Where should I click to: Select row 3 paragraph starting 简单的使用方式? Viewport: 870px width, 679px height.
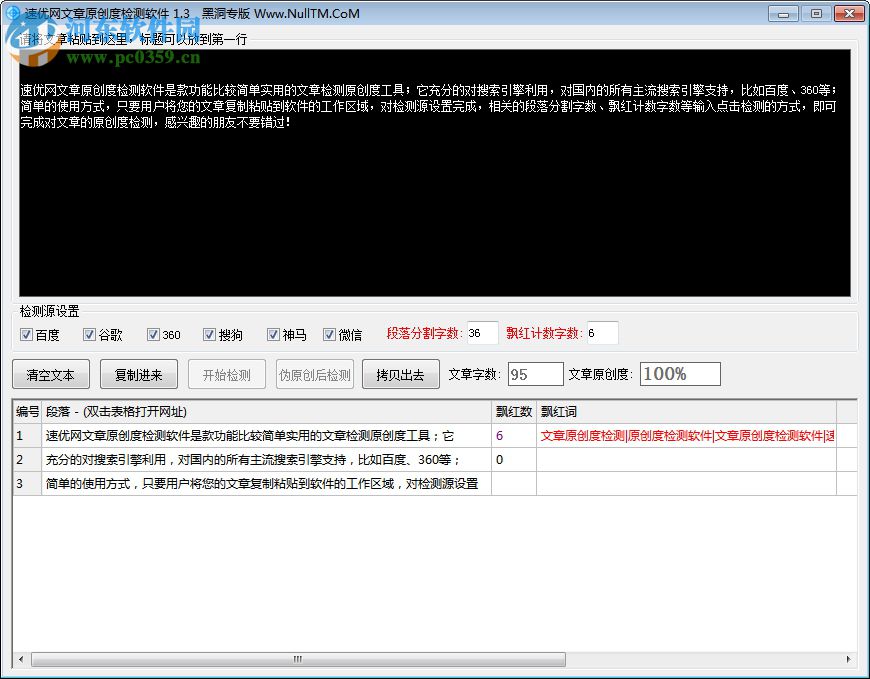pyautogui.click(x=266, y=483)
